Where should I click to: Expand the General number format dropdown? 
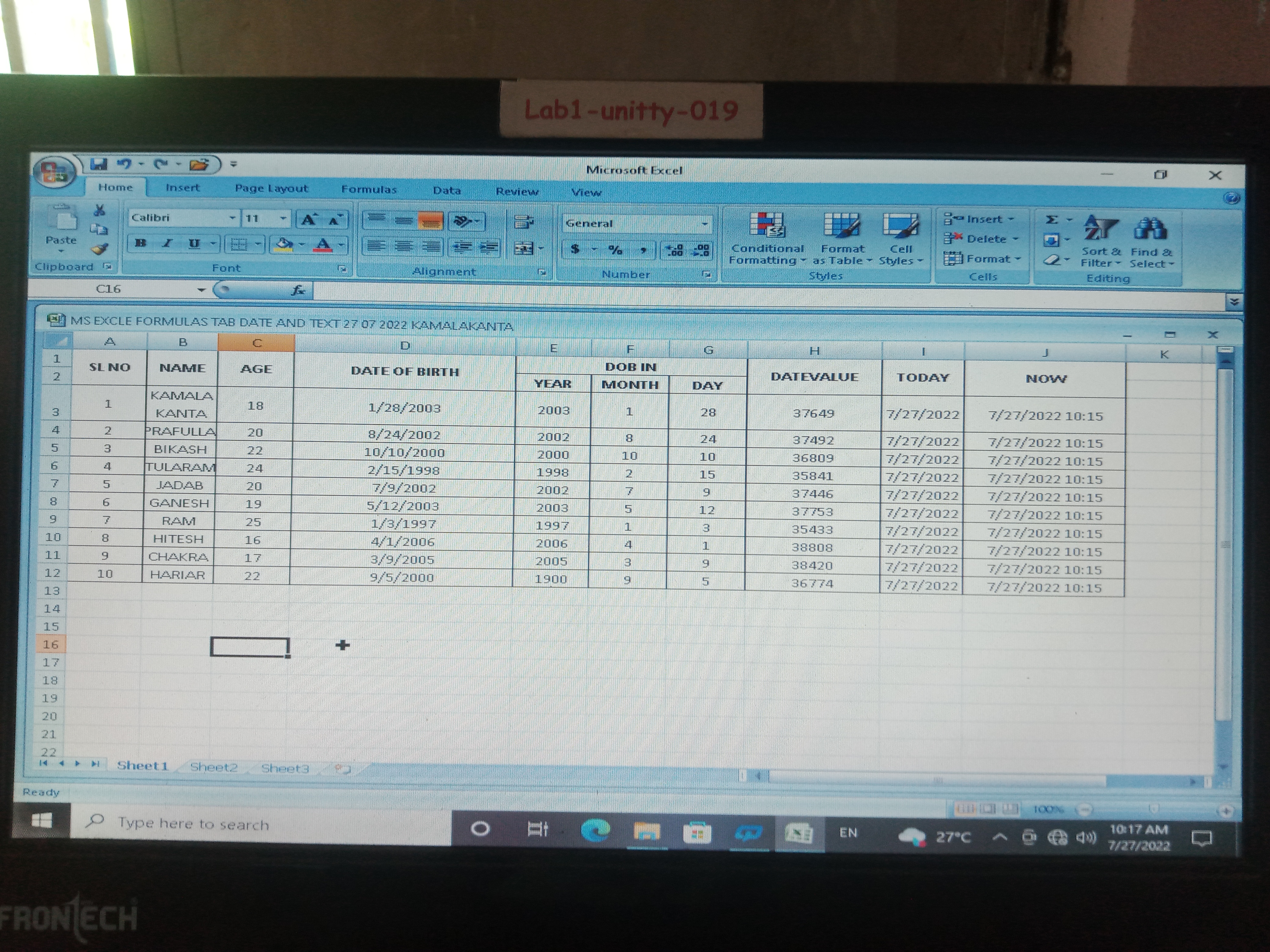click(x=705, y=224)
